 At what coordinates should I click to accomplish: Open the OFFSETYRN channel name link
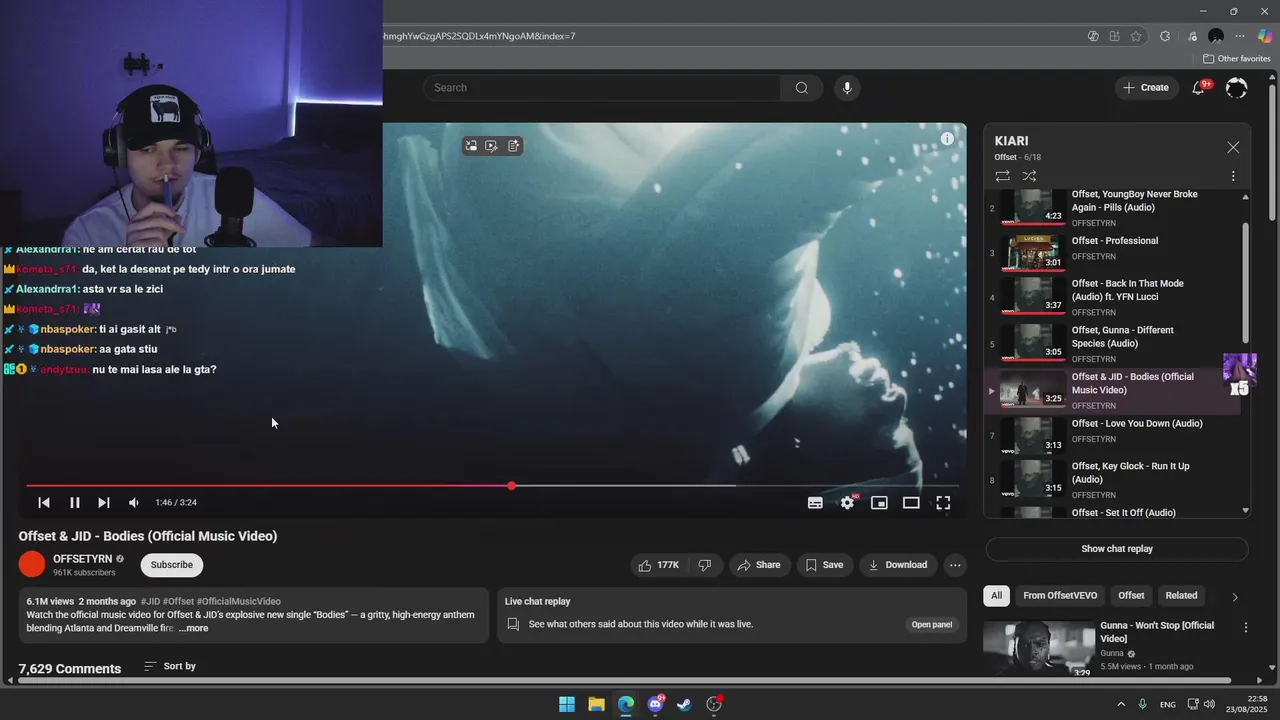83,559
